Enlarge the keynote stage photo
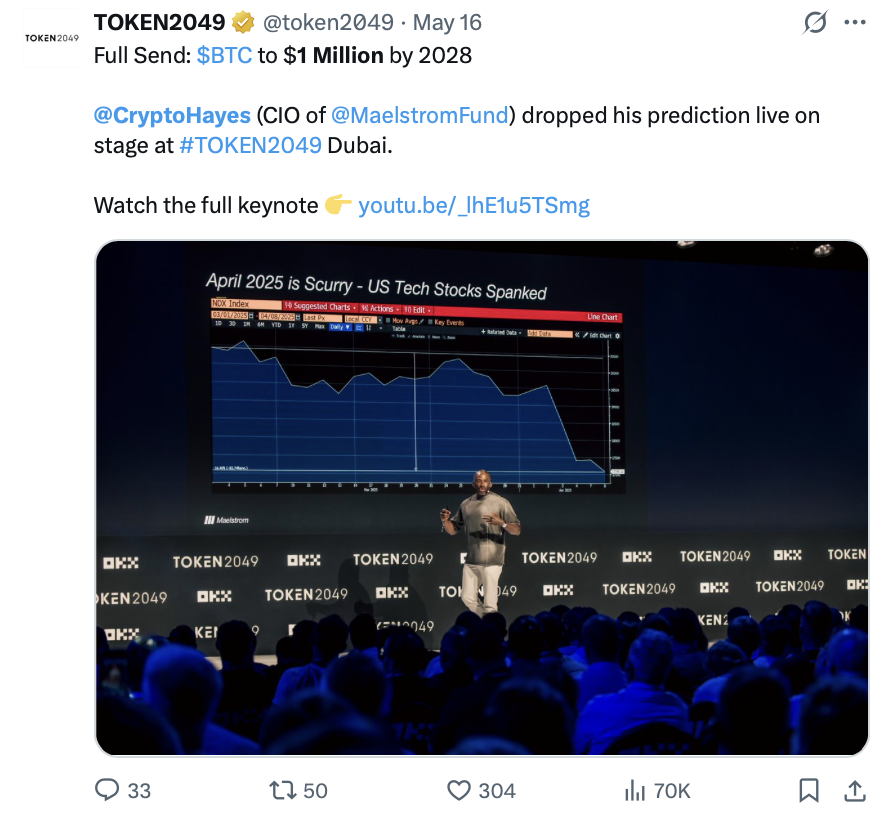 point(481,498)
